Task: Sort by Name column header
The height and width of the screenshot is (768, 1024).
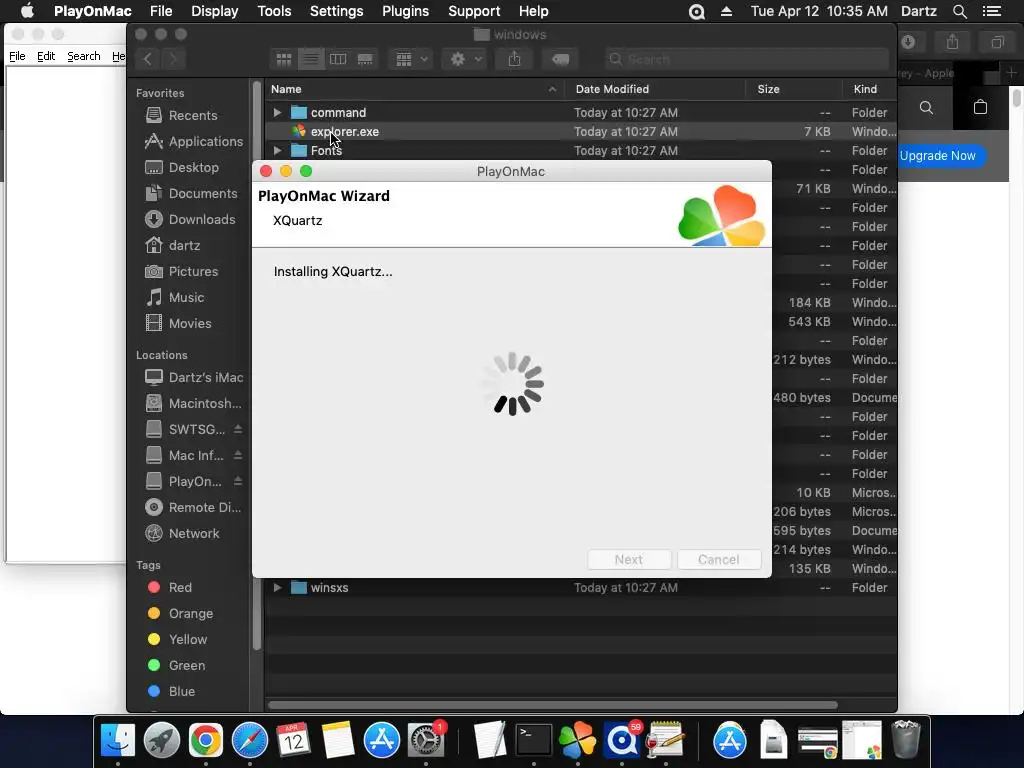Action: (415, 89)
